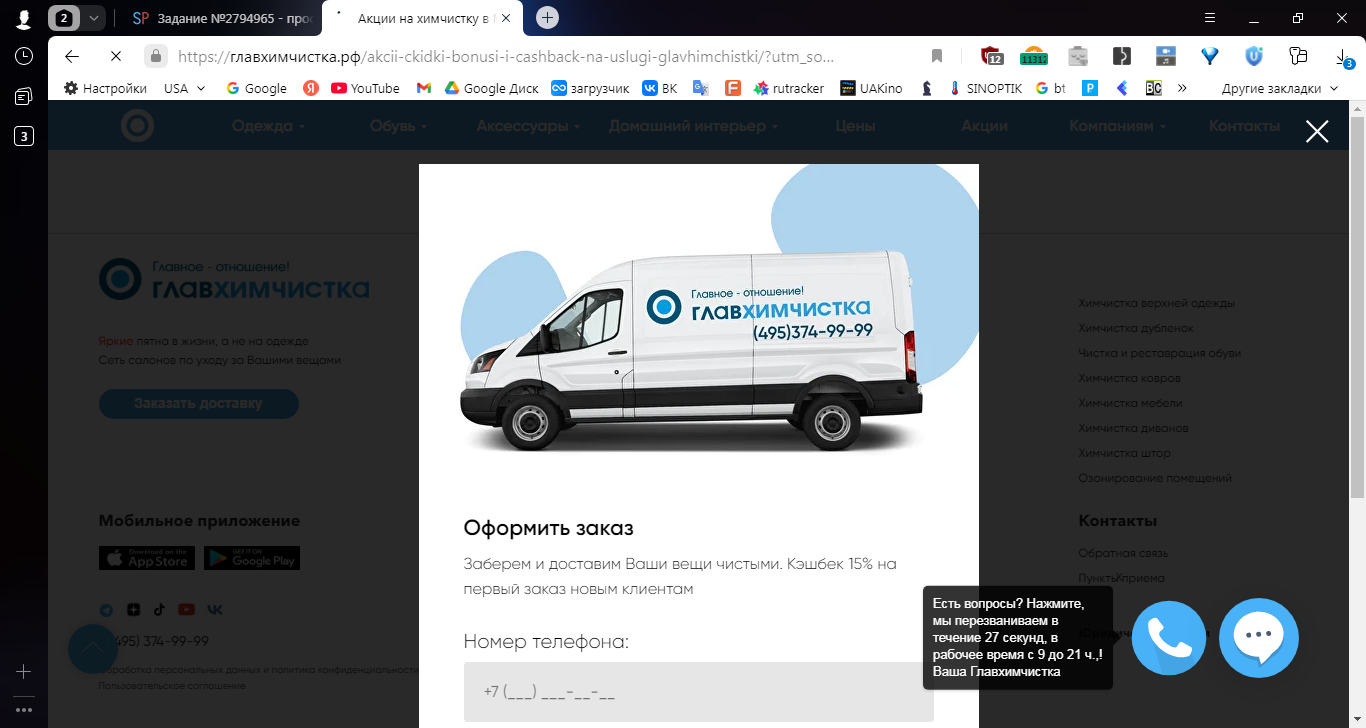Select the Акции на химчистку tab
This screenshot has width=1366, height=728.
(422, 17)
